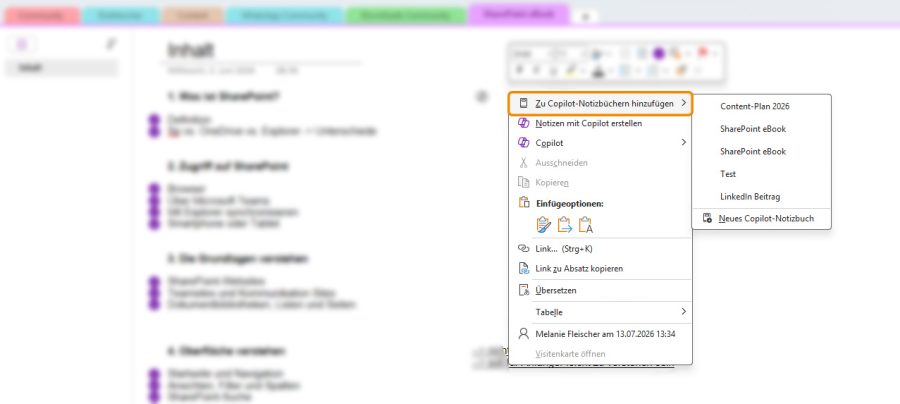Viewport: 900px width, 404px height.
Task: Click 'Visitenkarte öffnen'
Action: pos(600,354)
